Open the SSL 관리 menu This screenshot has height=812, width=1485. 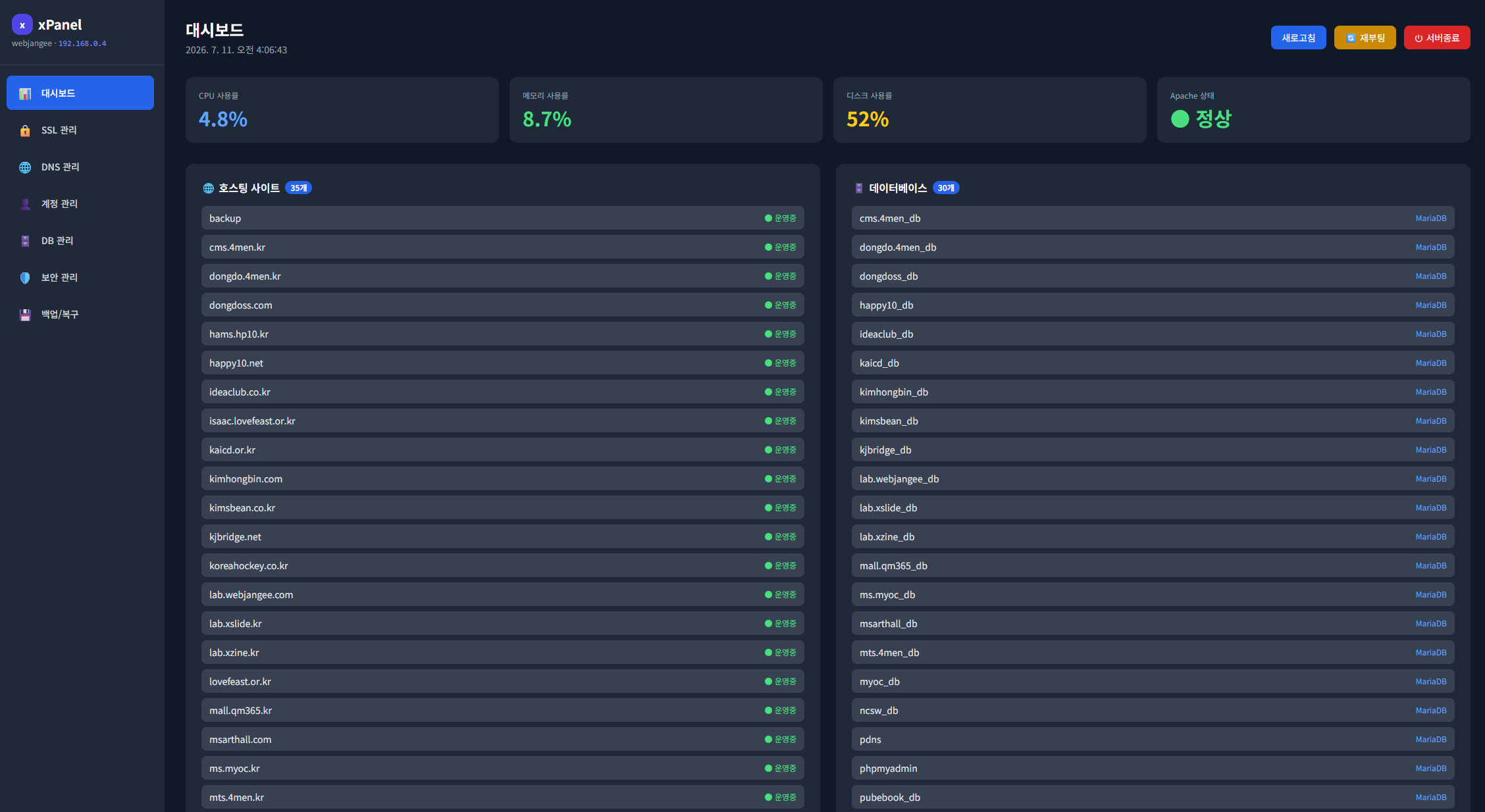[80, 130]
